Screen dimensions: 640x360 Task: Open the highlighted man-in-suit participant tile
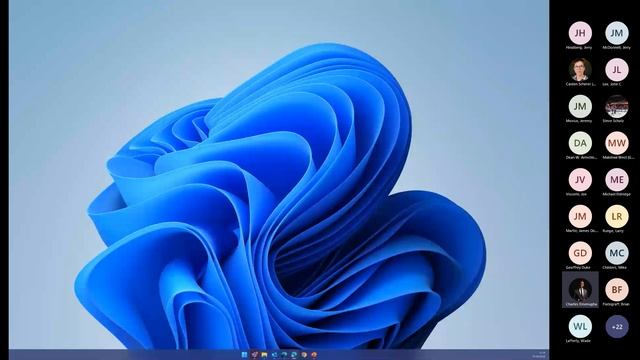[580, 290]
